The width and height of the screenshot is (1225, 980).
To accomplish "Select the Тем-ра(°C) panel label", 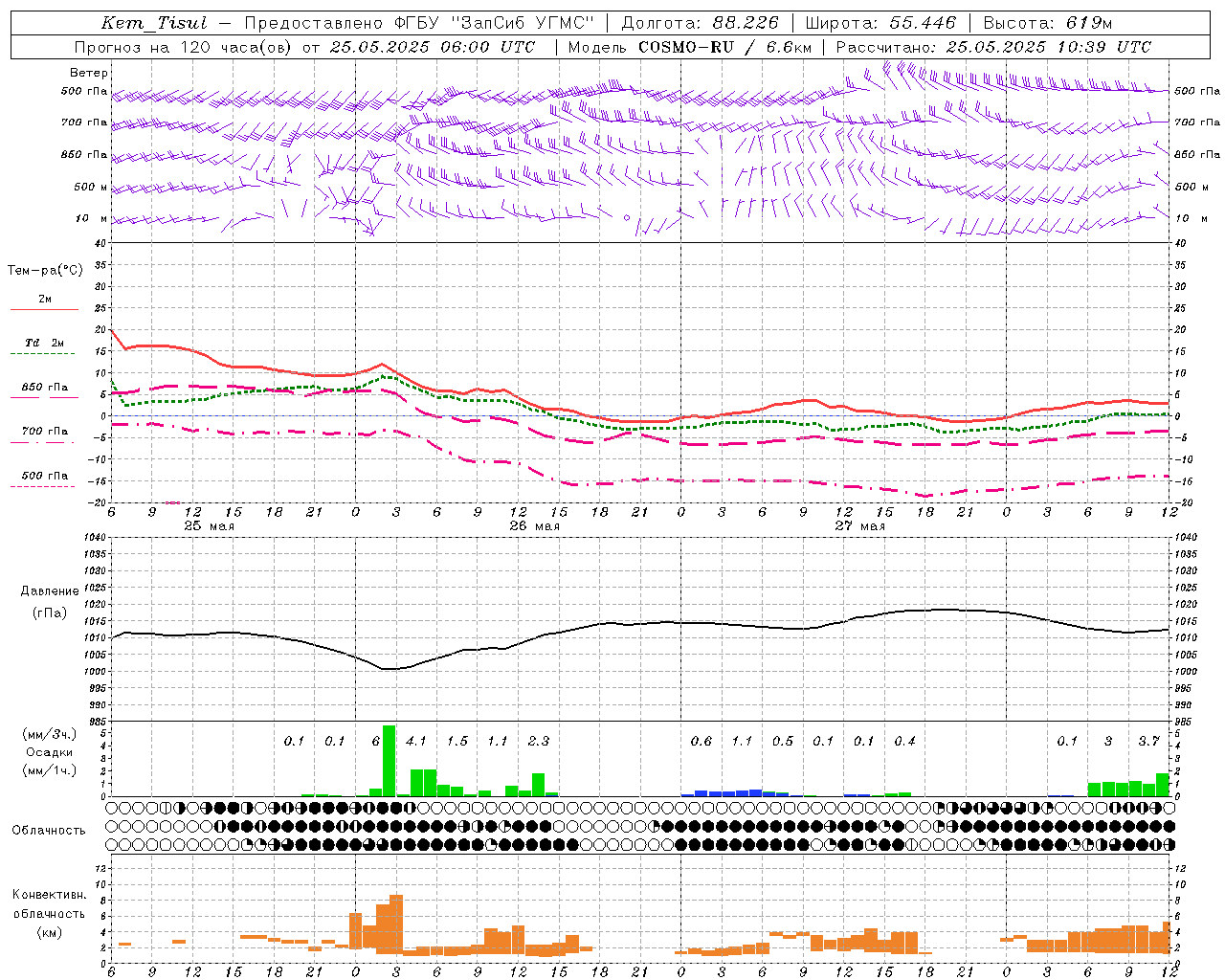I will [x=45, y=271].
